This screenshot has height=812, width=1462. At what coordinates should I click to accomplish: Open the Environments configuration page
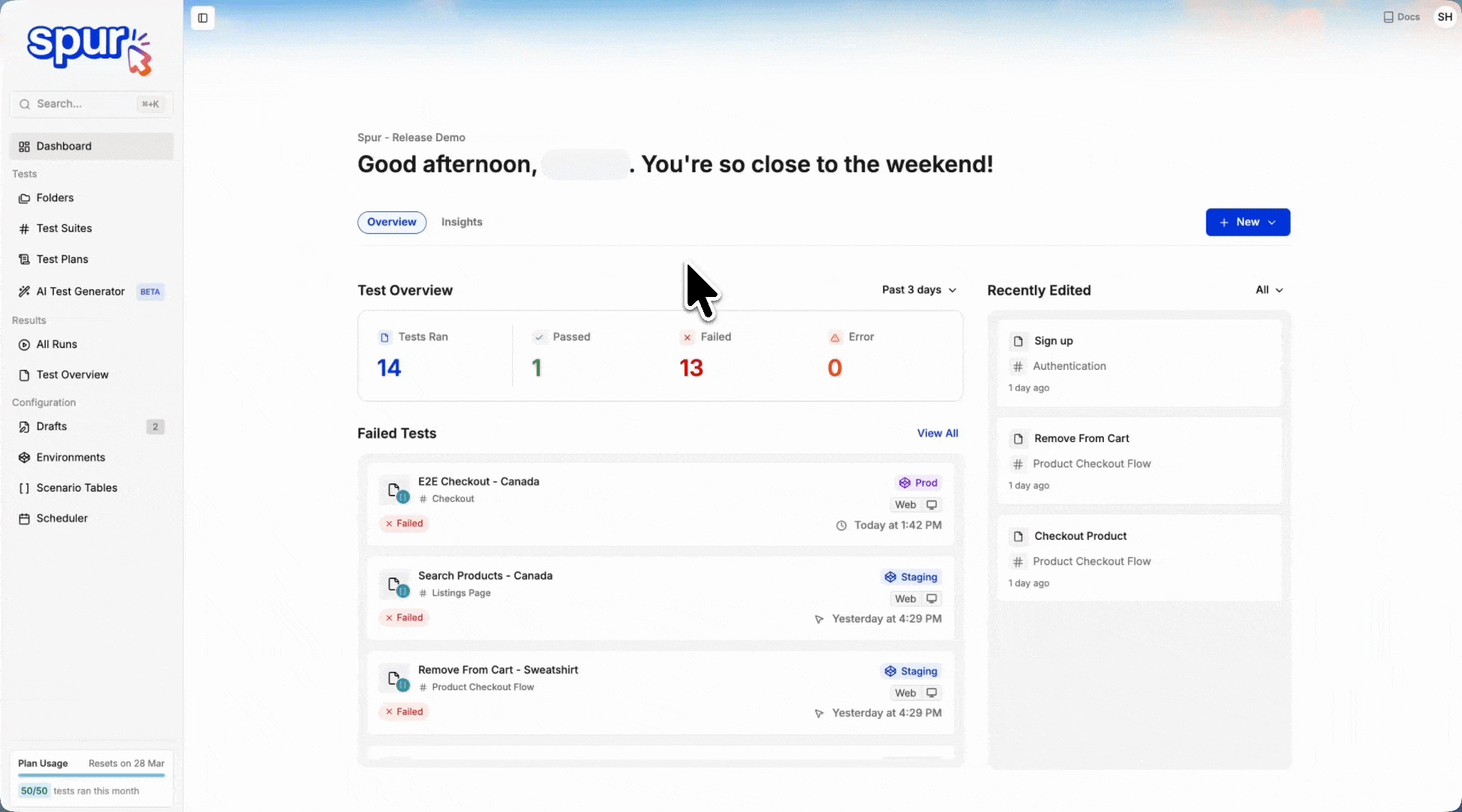(x=71, y=457)
